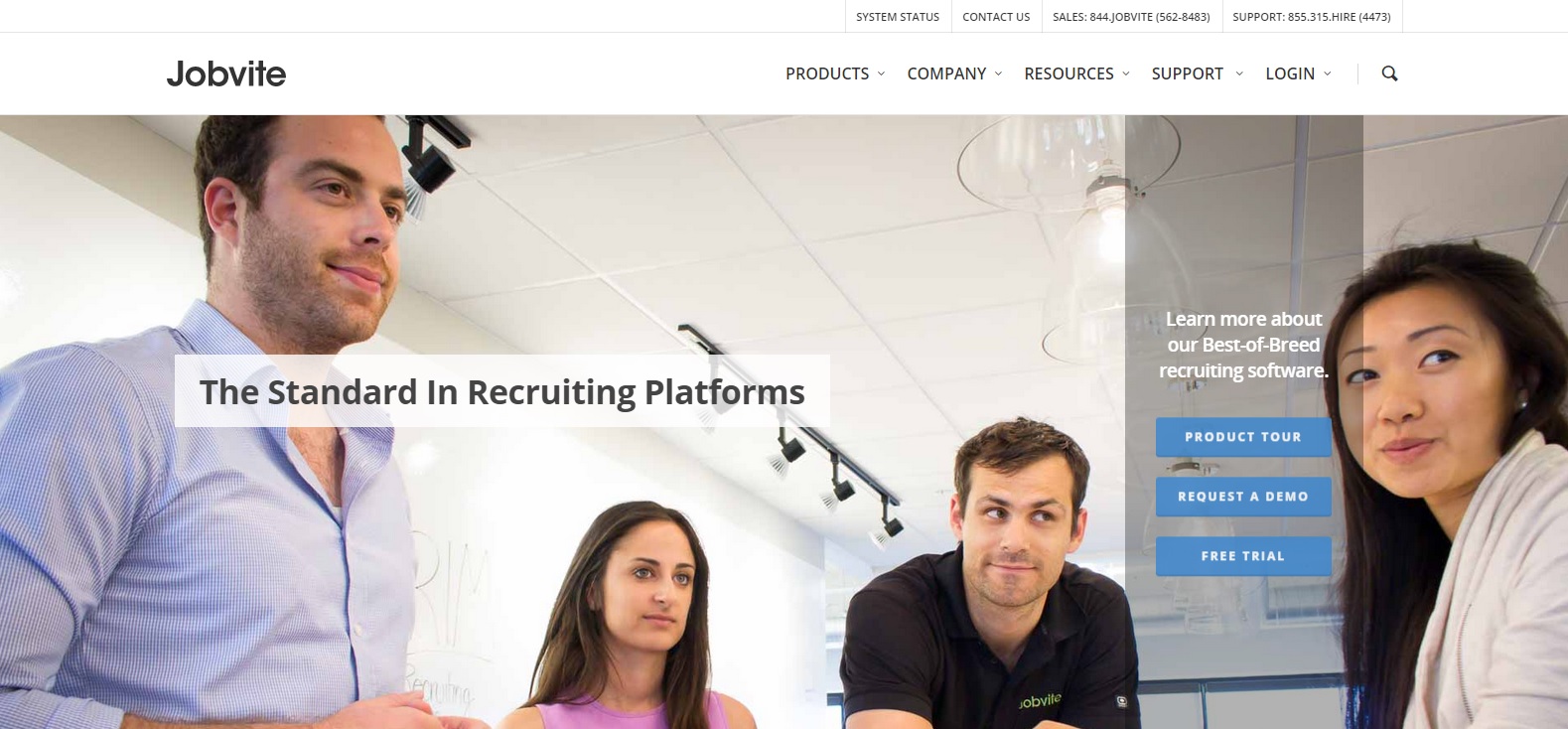Click the Sales phone number link
Viewport: 1568px width, 729px height.
pyautogui.click(x=1131, y=17)
